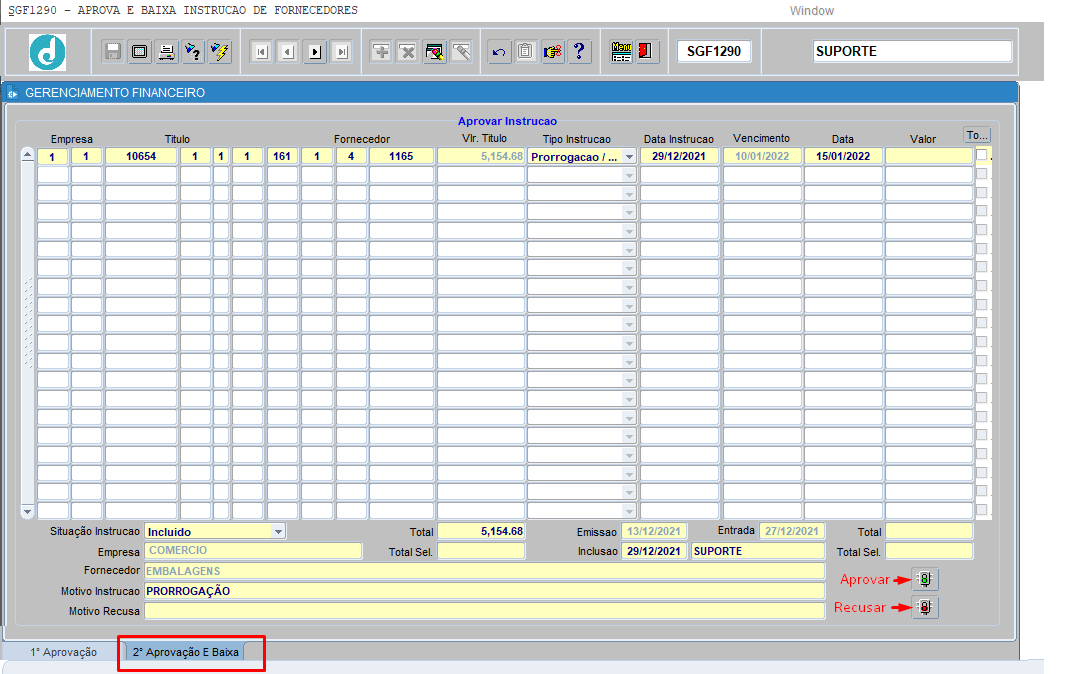Click the Inclusao user field SUPORTE
This screenshot has height=674, width=1092.
tap(758, 551)
